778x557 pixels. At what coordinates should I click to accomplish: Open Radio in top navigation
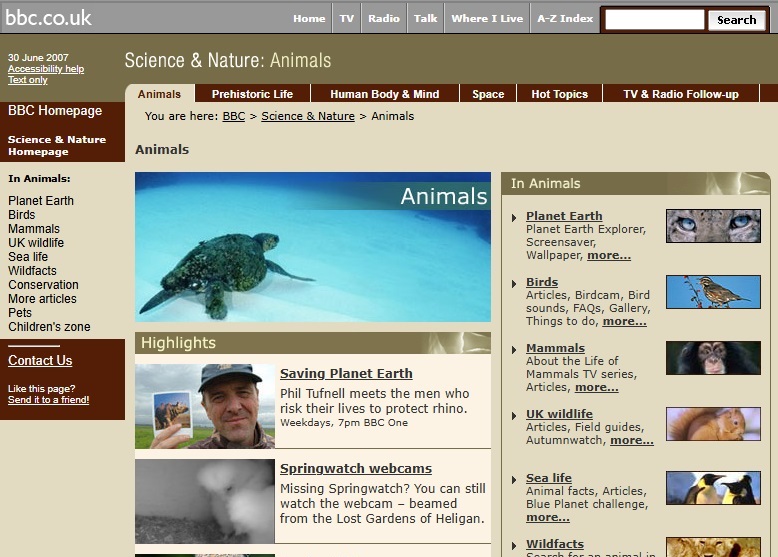click(384, 18)
